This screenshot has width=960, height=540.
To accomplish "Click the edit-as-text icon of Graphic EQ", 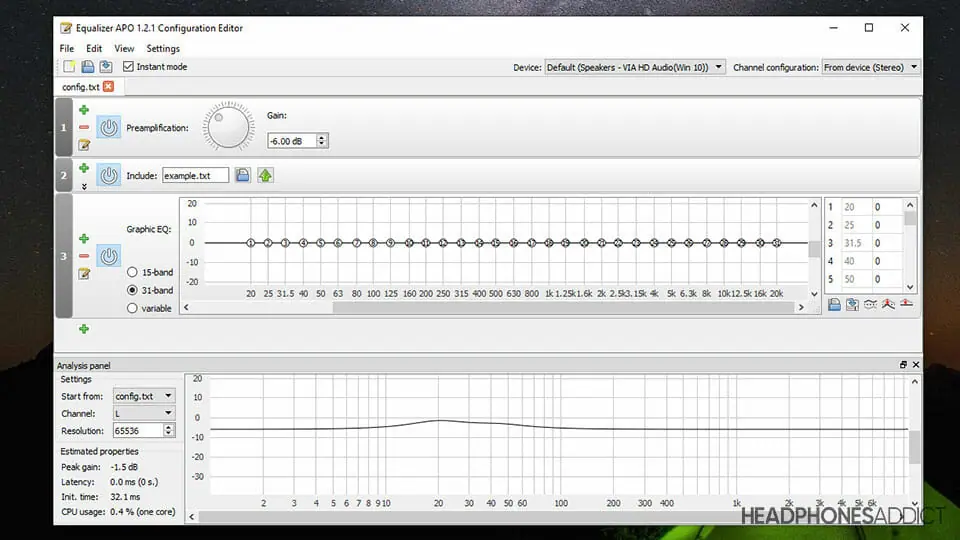I will click(84, 273).
